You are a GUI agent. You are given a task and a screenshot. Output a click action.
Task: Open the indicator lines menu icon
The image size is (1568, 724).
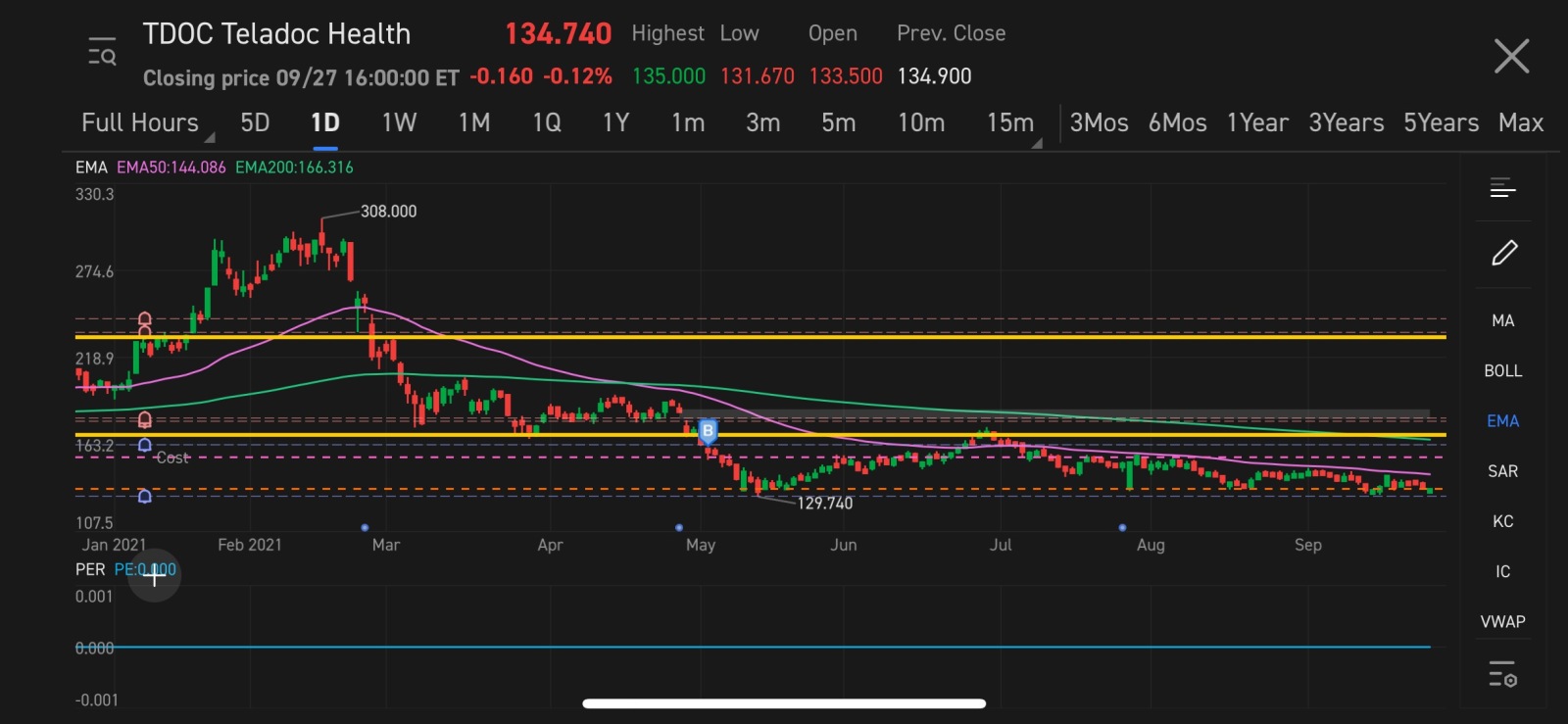[1503, 187]
